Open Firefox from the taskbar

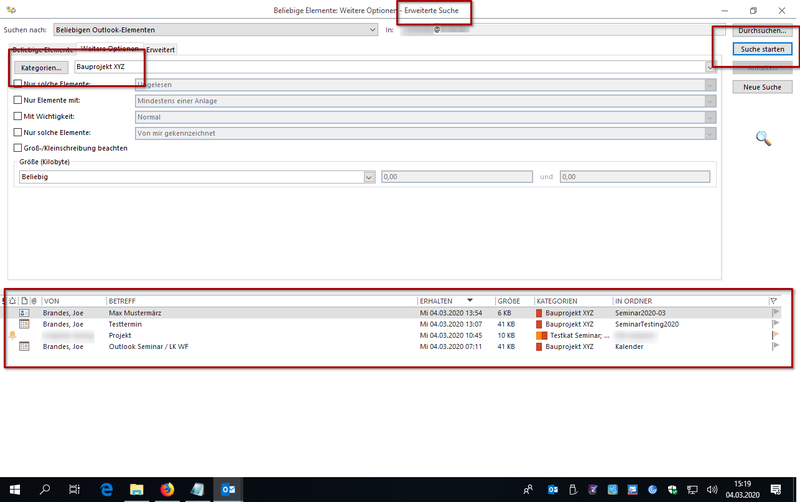coord(166,489)
